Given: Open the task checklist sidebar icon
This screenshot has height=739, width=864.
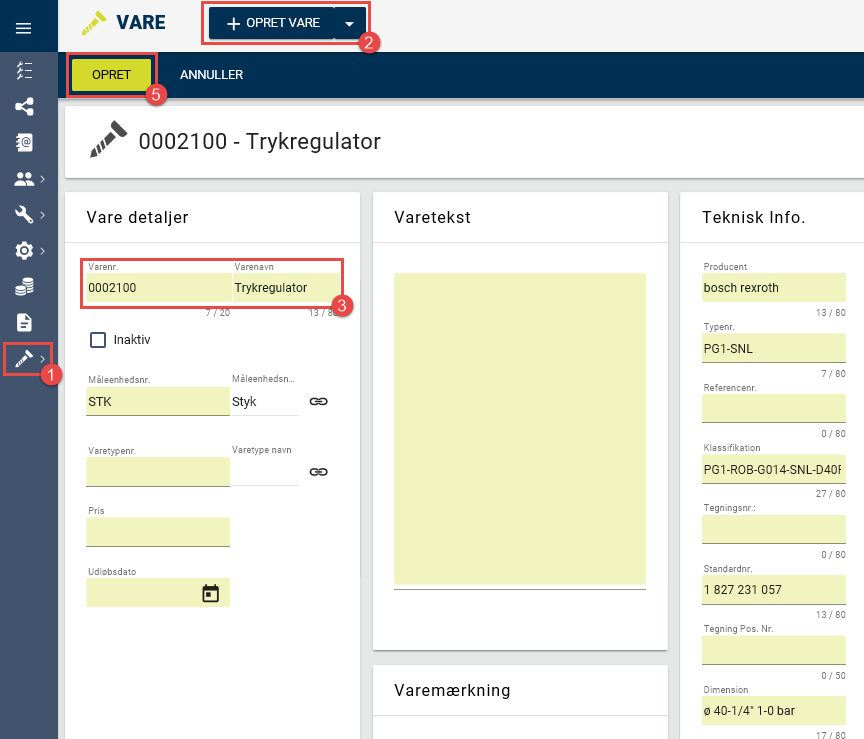Looking at the screenshot, I should 24,71.
